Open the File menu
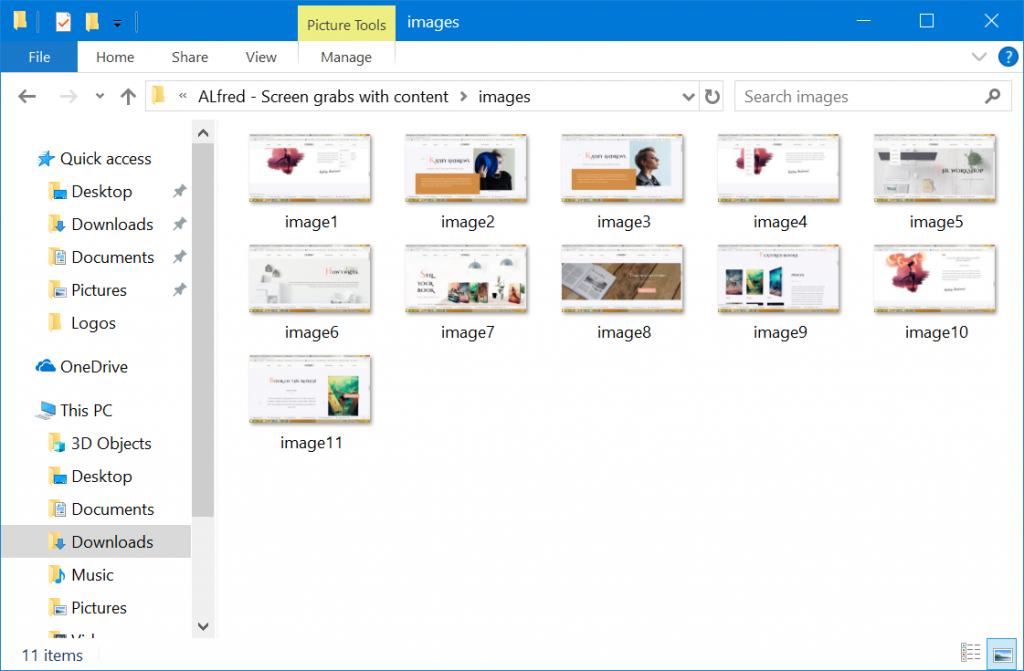 [39, 57]
